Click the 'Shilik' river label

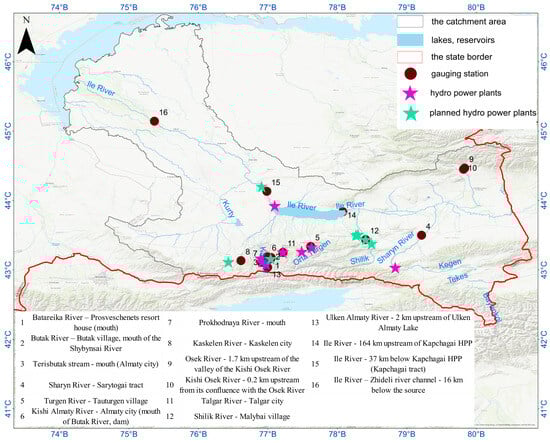pos(360,260)
